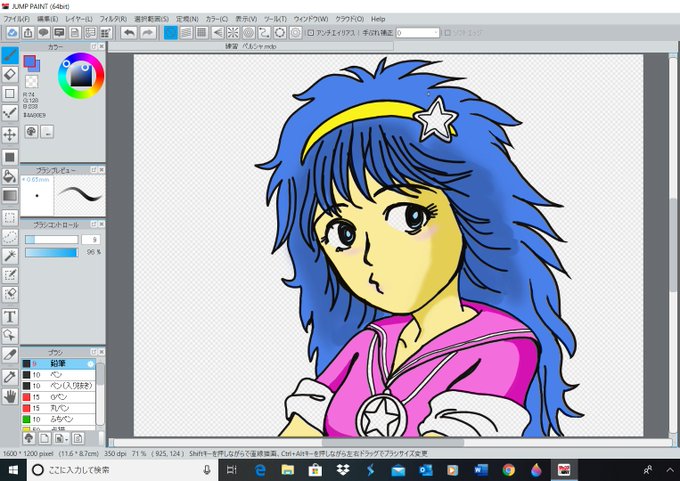This screenshot has height=481, width=680.
Task: Select the ふちペン brush
Action: coord(59,419)
